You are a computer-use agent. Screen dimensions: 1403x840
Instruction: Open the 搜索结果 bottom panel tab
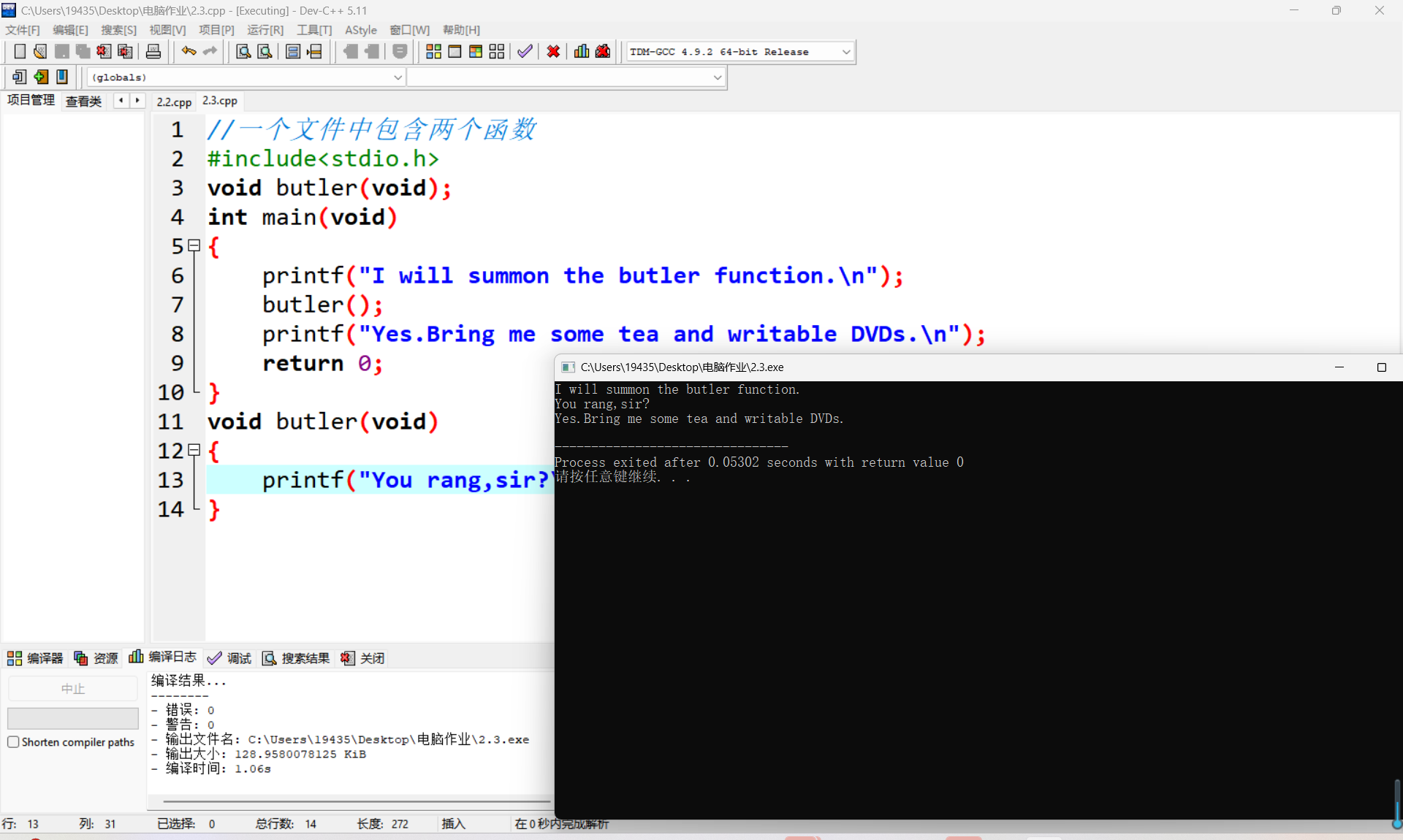click(297, 658)
